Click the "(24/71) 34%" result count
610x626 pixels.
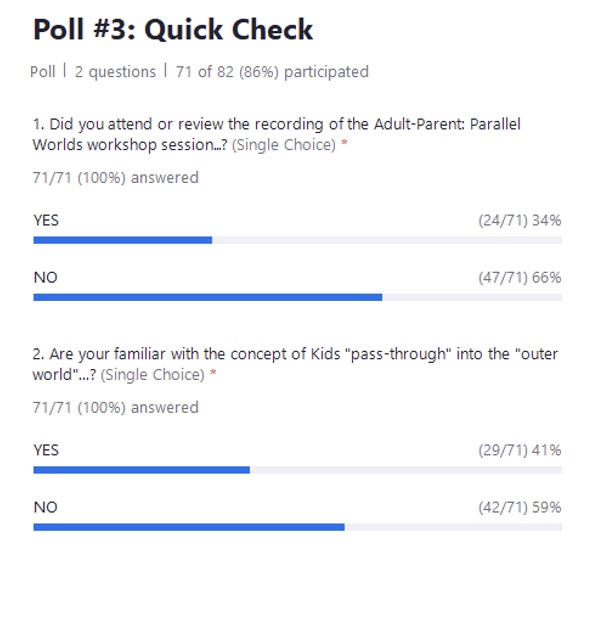[519, 220]
